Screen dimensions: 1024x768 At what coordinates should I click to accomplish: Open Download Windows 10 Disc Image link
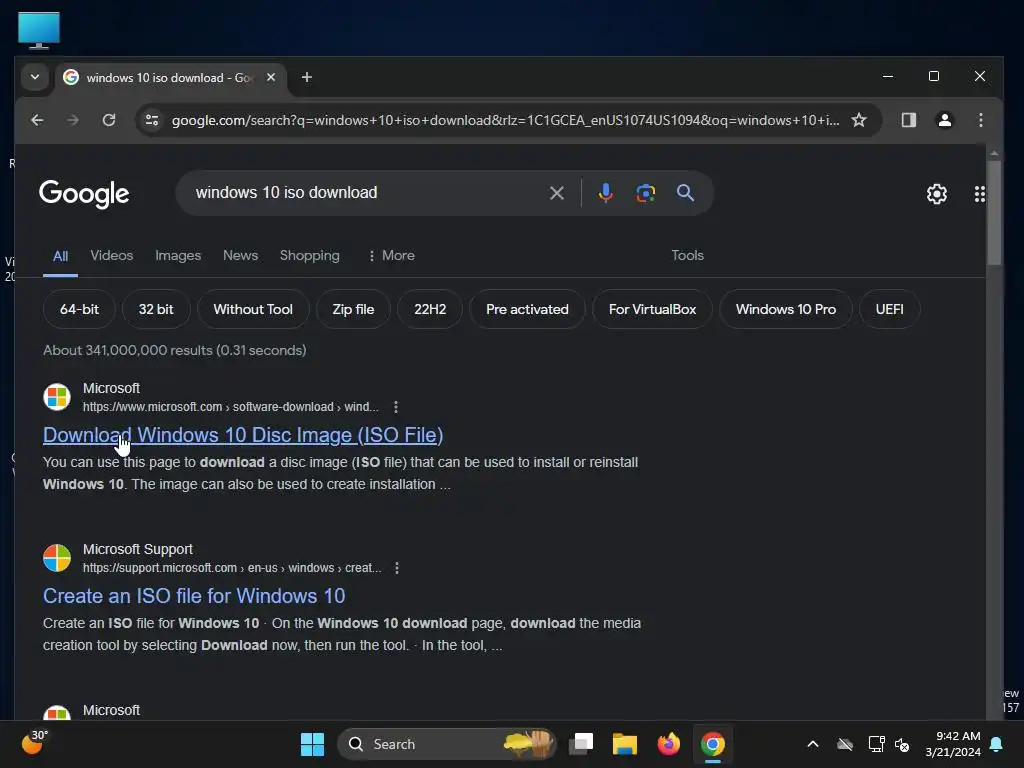[x=243, y=435]
